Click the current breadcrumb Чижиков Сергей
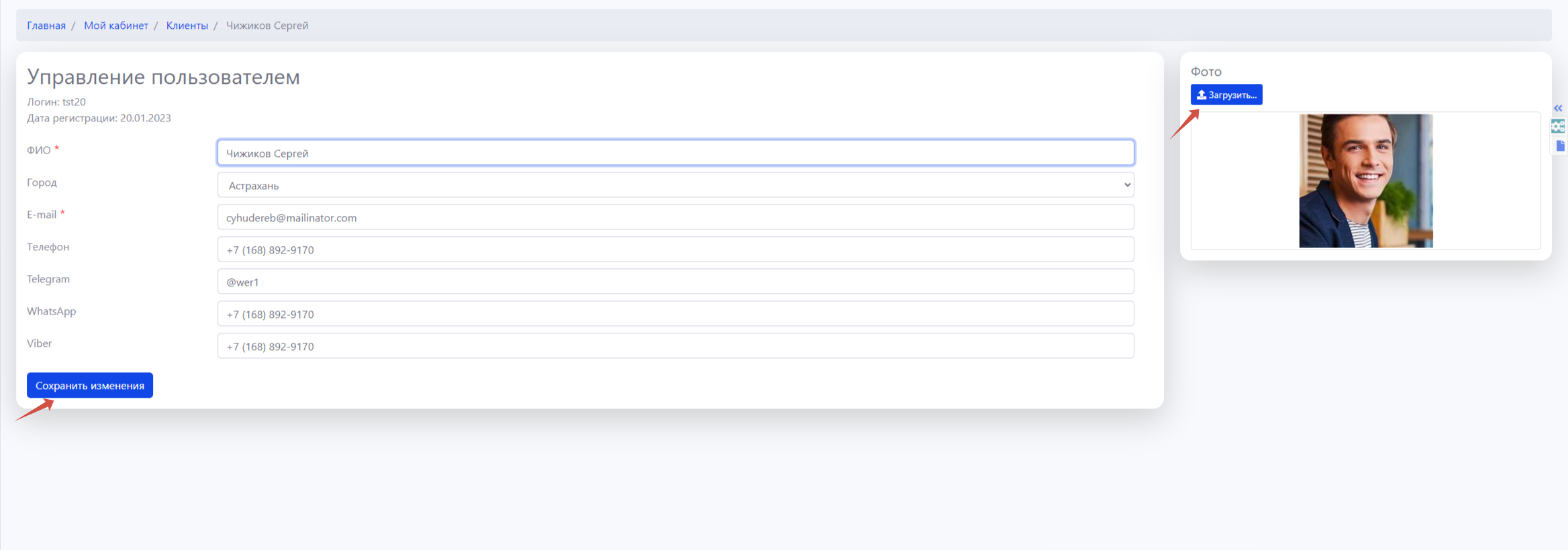The width and height of the screenshot is (1568, 550). click(x=267, y=25)
